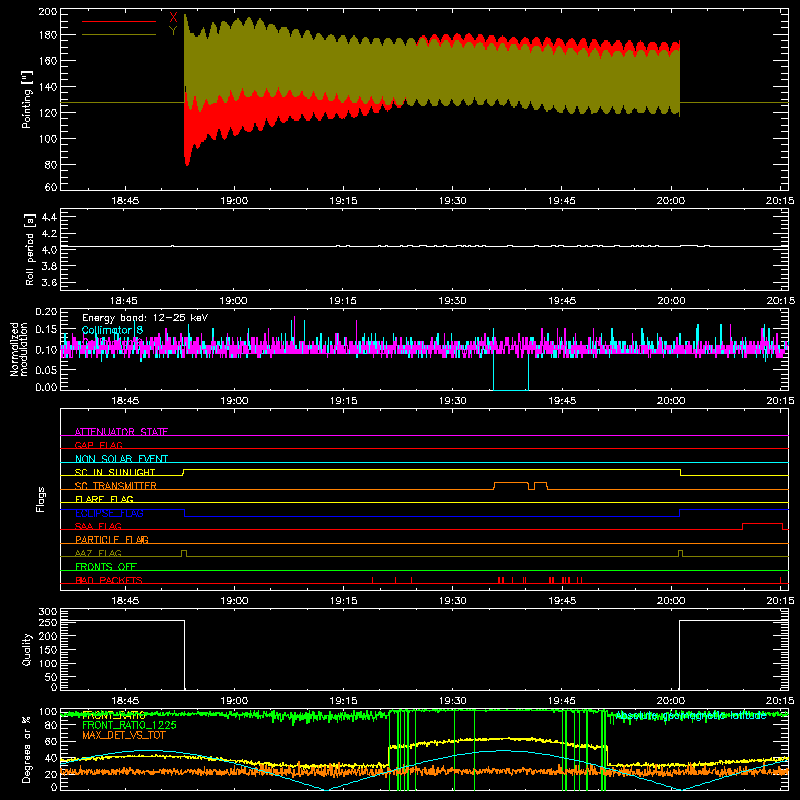Click 19:30 under the modulation plot
Image resolution: width=800 pixels, height=800 pixels.
click(x=453, y=401)
